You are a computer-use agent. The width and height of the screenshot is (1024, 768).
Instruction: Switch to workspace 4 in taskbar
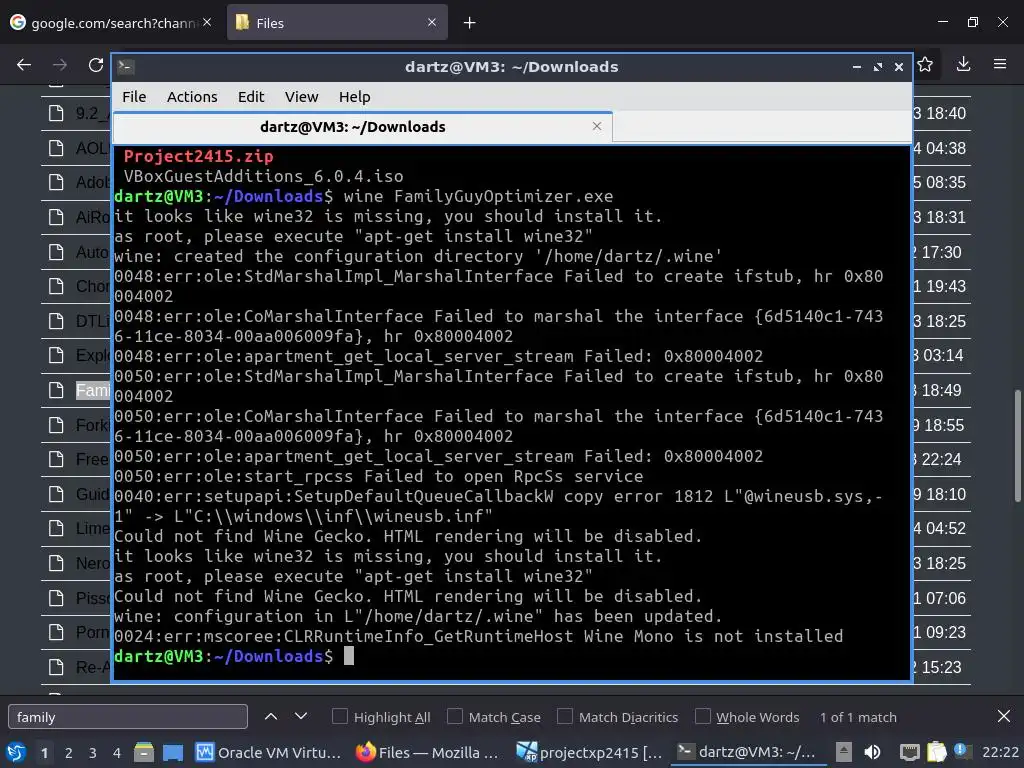[x=117, y=753]
